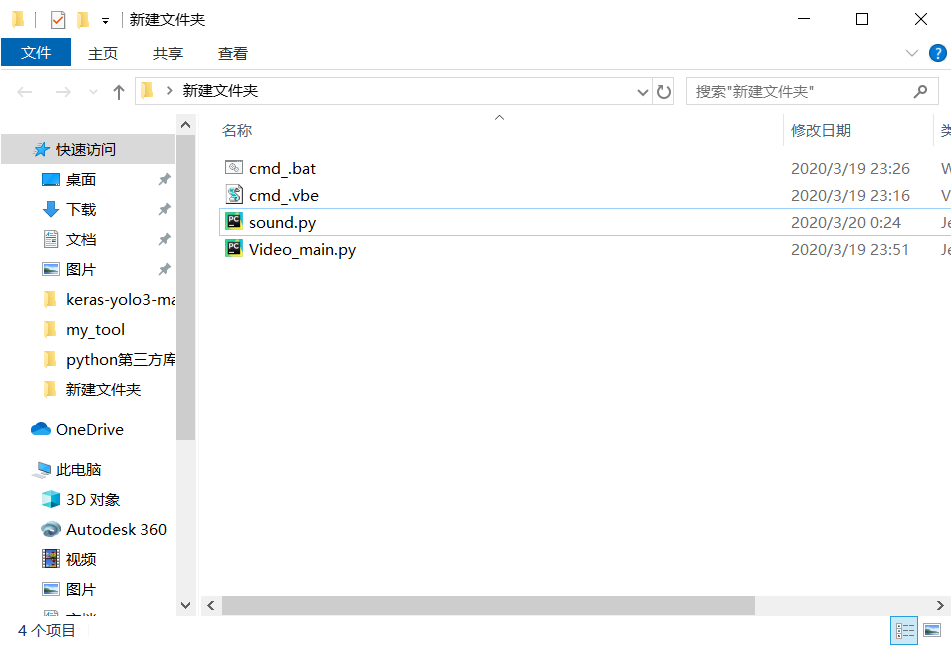Click the PyCharm icon of sound.py
This screenshot has width=952, height=646.
click(234, 221)
